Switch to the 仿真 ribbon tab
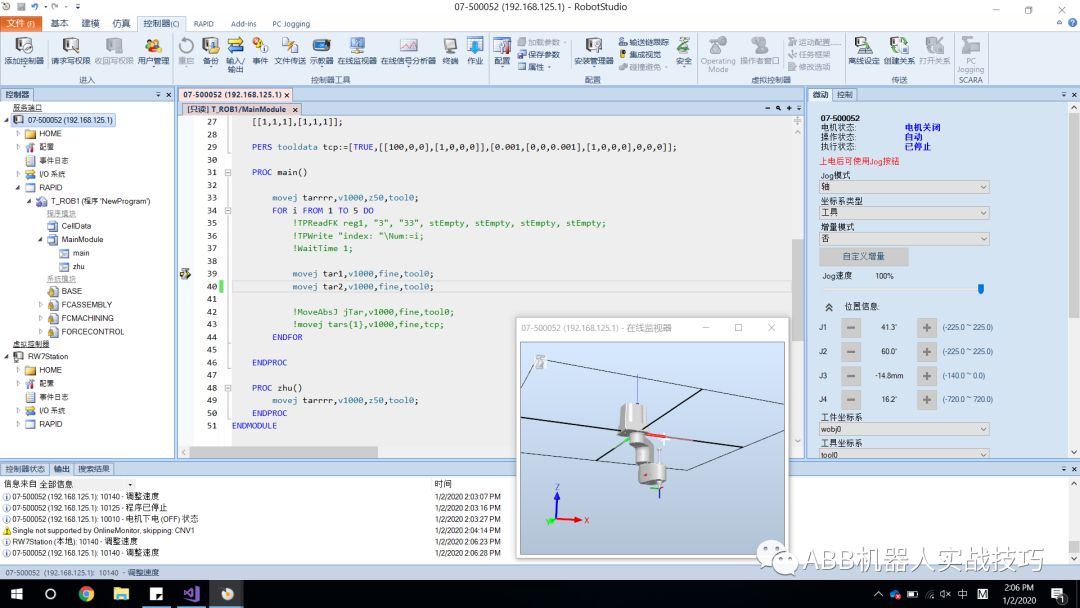Screen dimensions: 1080x608 click(121, 23)
